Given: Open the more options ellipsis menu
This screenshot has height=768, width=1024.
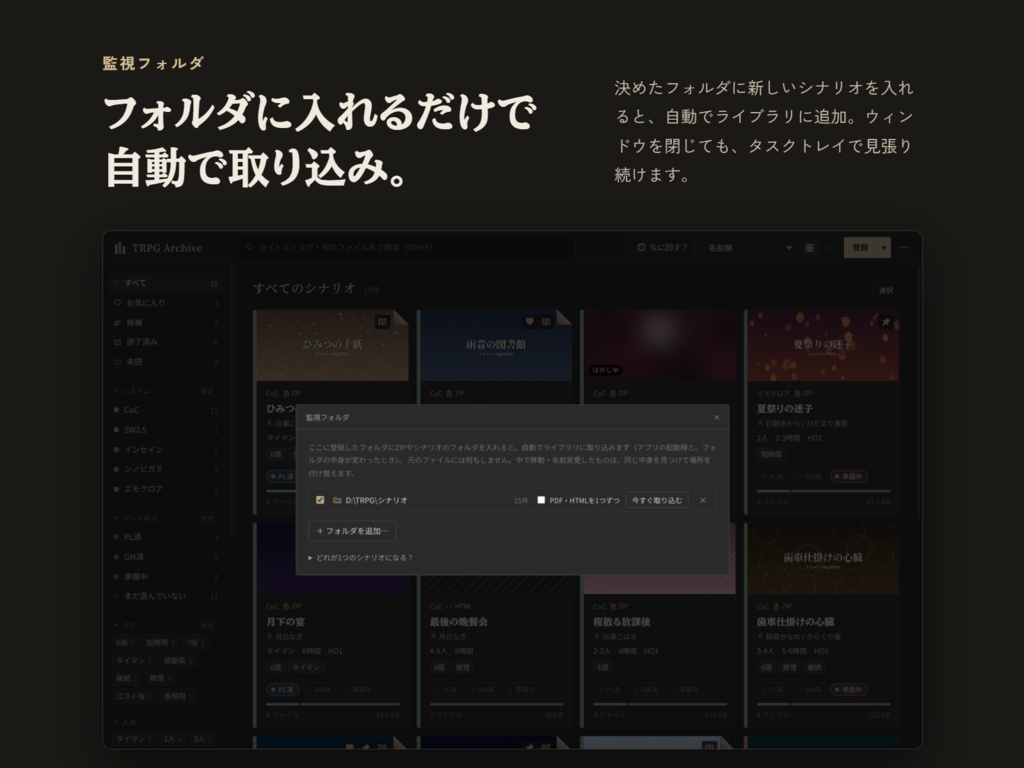Looking at the screenshot, I should (x=904, y=248).
